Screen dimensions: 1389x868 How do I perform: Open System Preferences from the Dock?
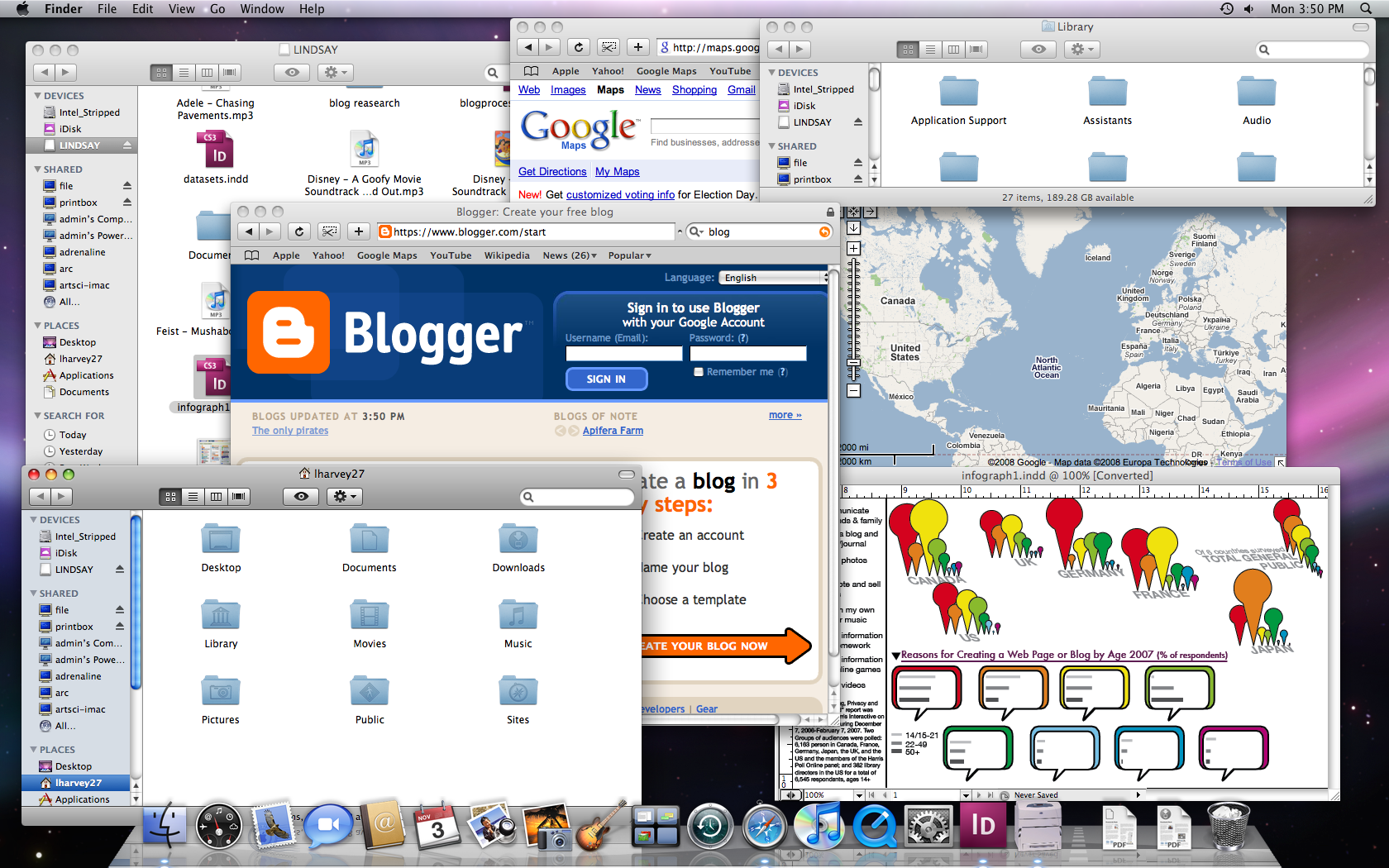[928, 827]
